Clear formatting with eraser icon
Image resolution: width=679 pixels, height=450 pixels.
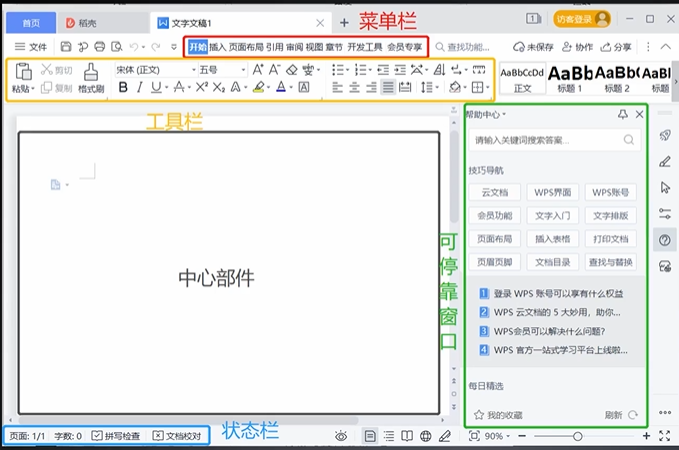292,69
